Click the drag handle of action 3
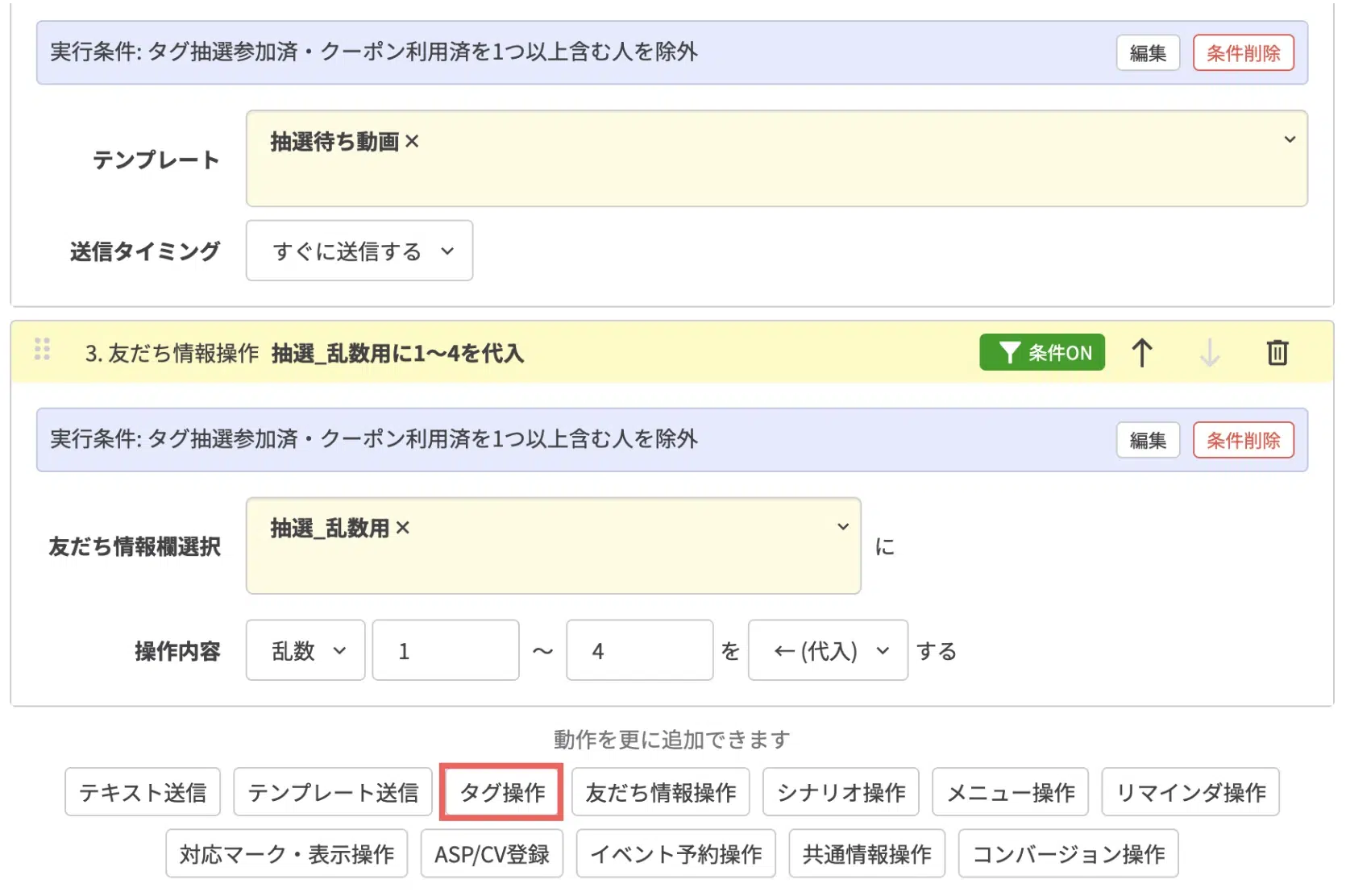 [43, 349]
